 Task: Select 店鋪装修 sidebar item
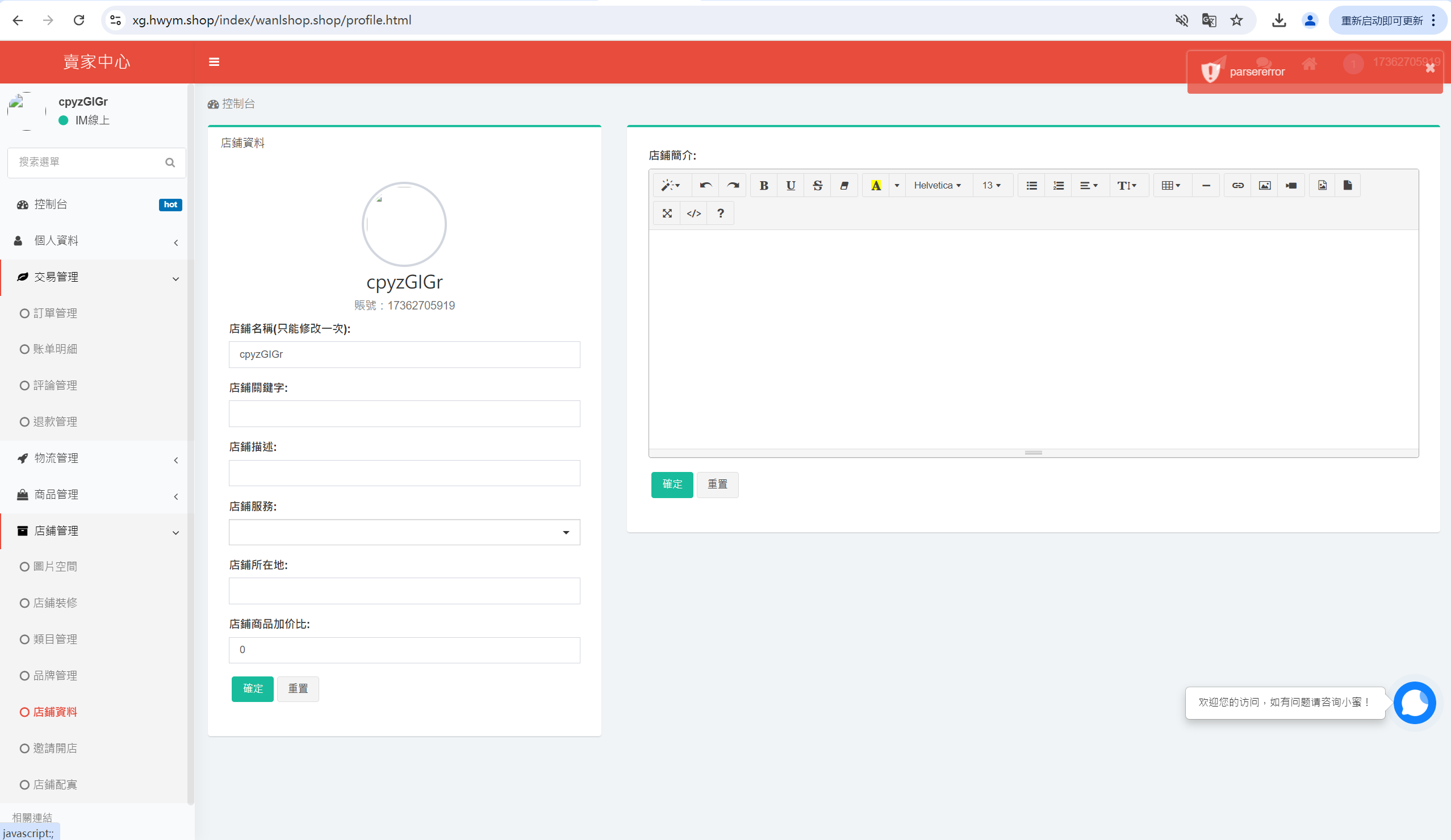(55, 603)
